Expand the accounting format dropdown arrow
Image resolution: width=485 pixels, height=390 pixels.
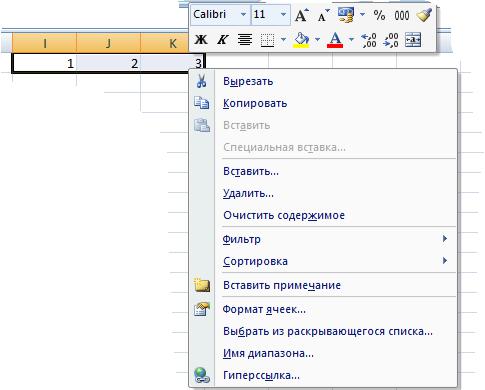click(362, 15)
